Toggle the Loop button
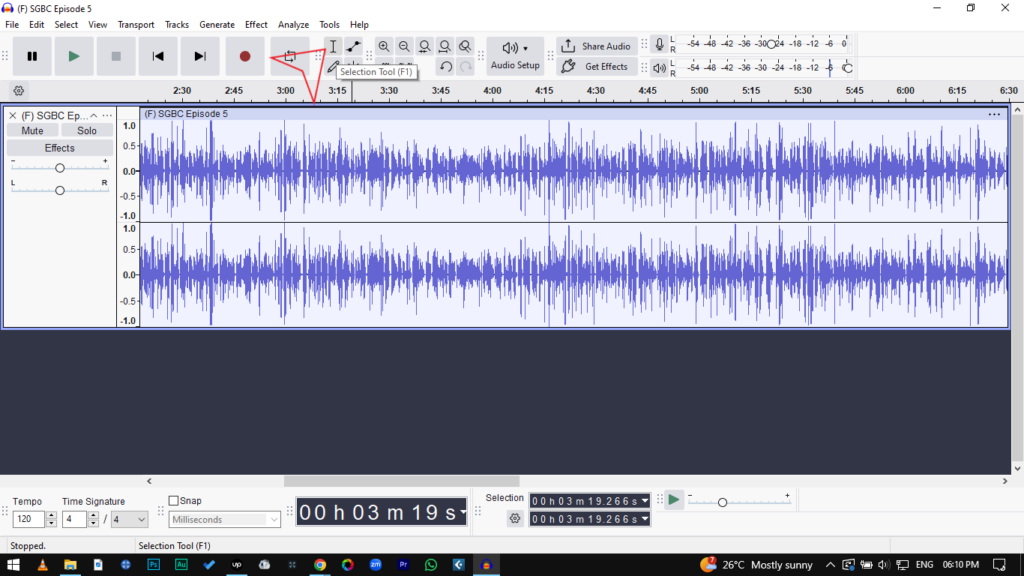The image size is (1024, 576). click(x=289, y=57)
